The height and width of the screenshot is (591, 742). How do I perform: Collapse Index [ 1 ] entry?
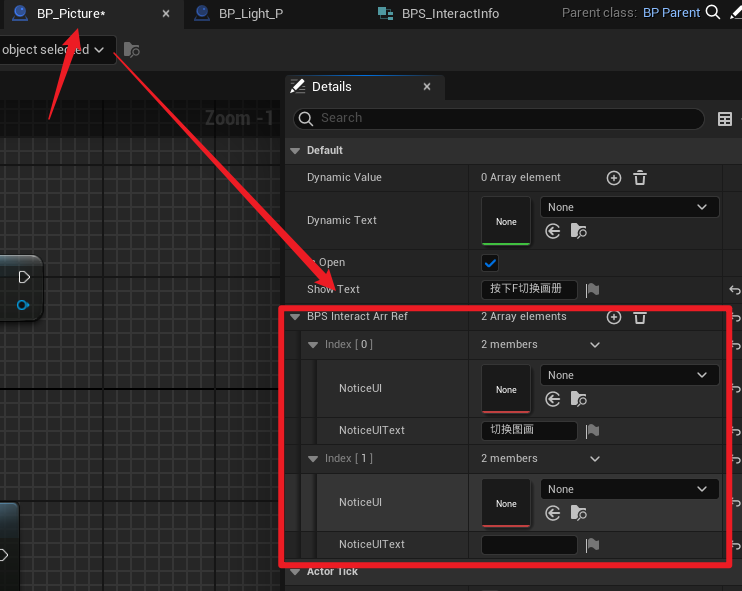(x=313, y=459)
